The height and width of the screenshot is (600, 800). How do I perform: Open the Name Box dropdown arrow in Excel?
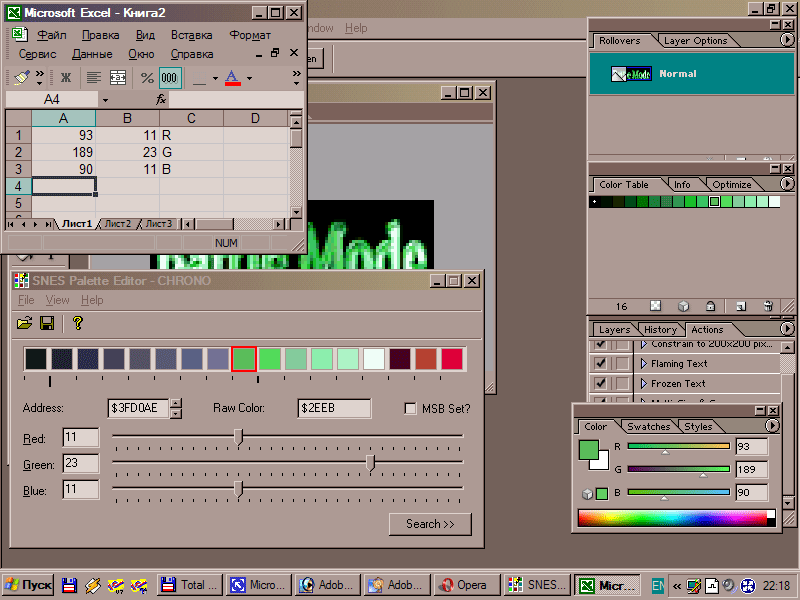[x=105, y=99]
